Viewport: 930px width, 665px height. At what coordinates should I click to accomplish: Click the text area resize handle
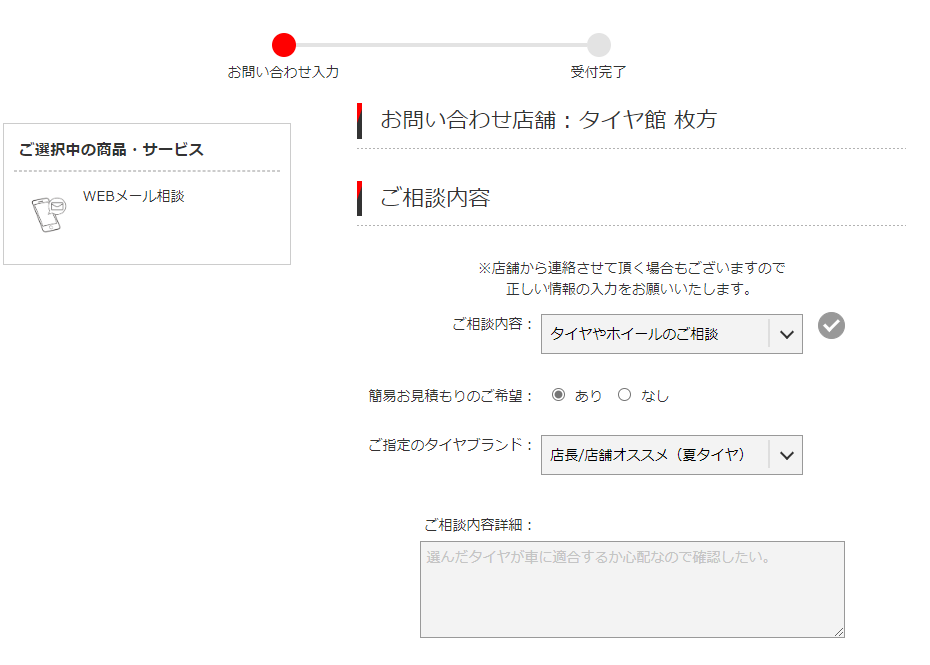click(839, 632)
